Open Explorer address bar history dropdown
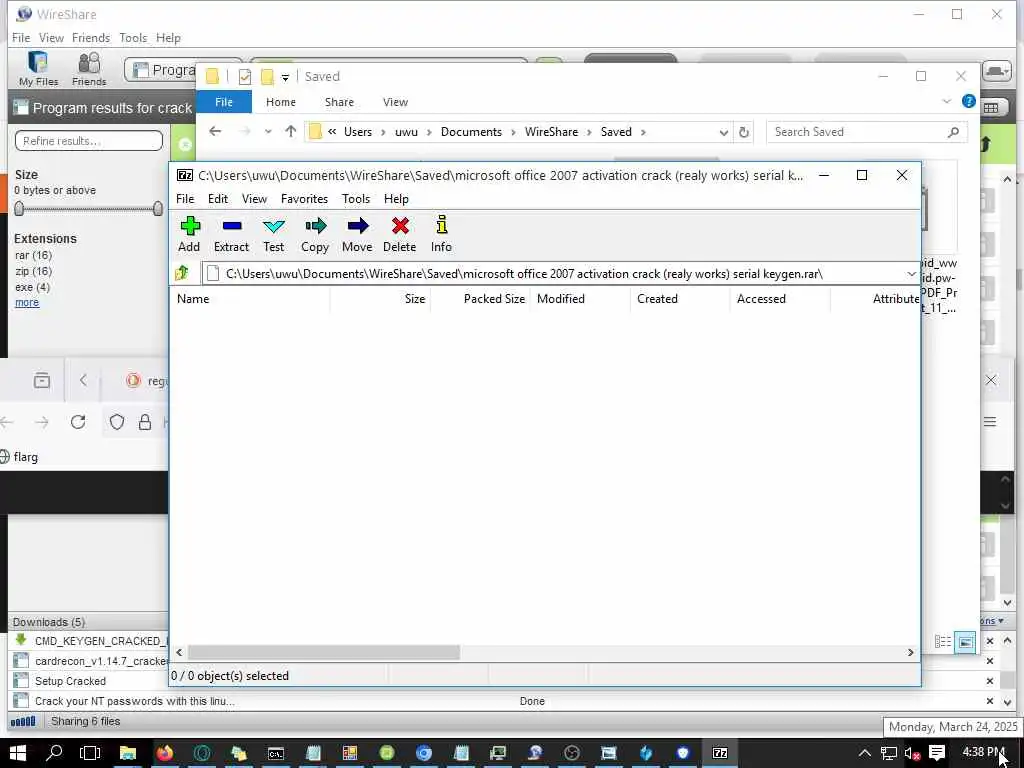 [x=724, y=133]
